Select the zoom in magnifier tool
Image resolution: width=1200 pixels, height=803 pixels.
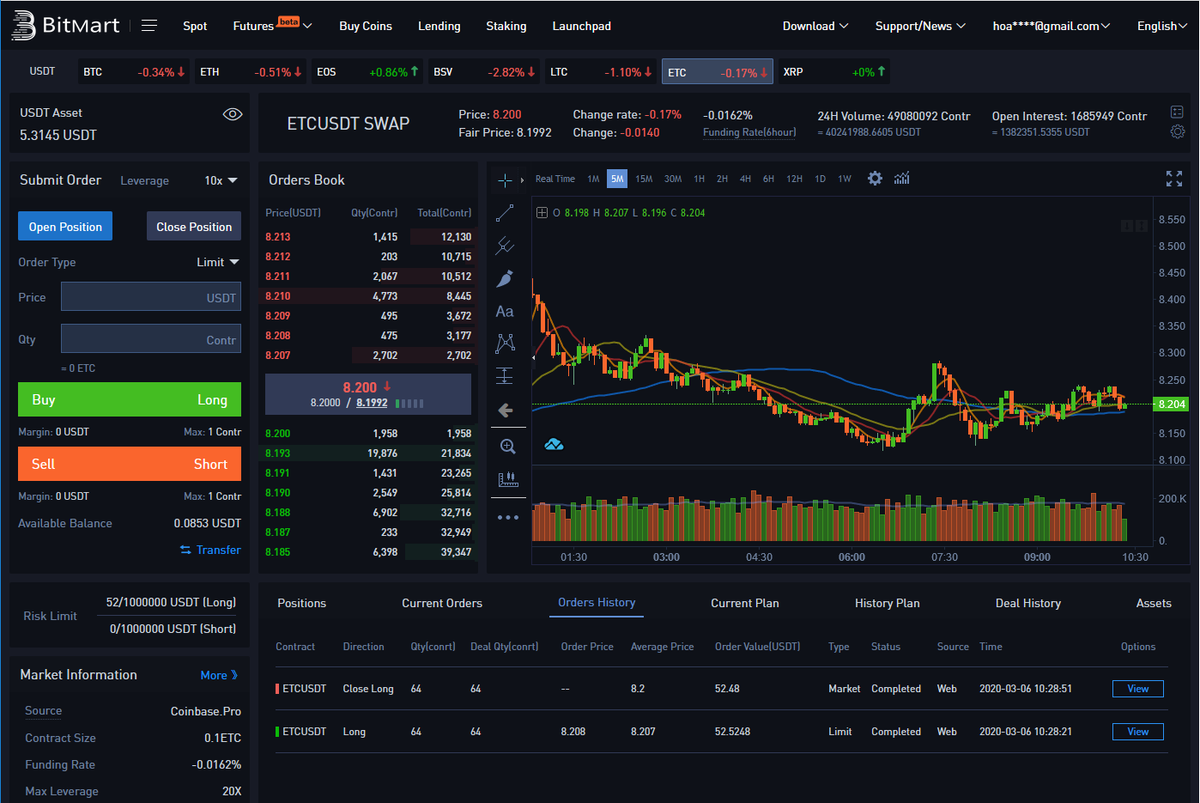(507, 446)
